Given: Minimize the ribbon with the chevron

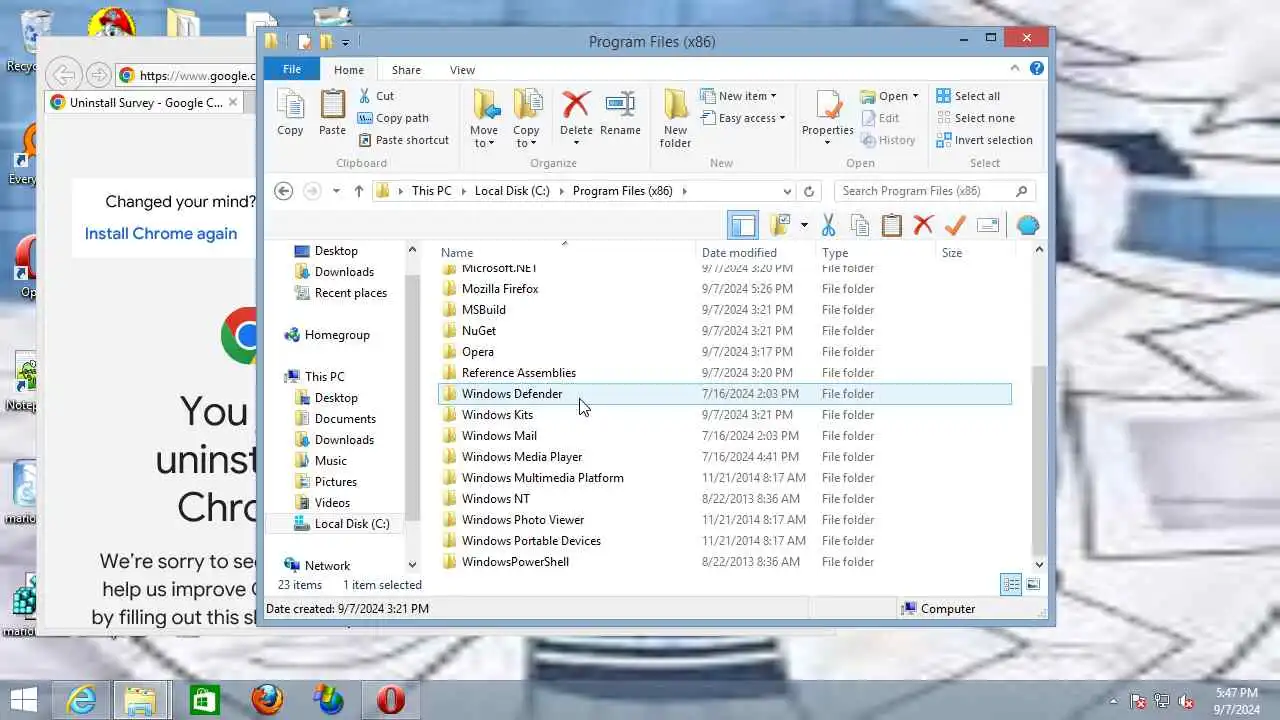Looking at the screenshot, I should (1014, 69).
